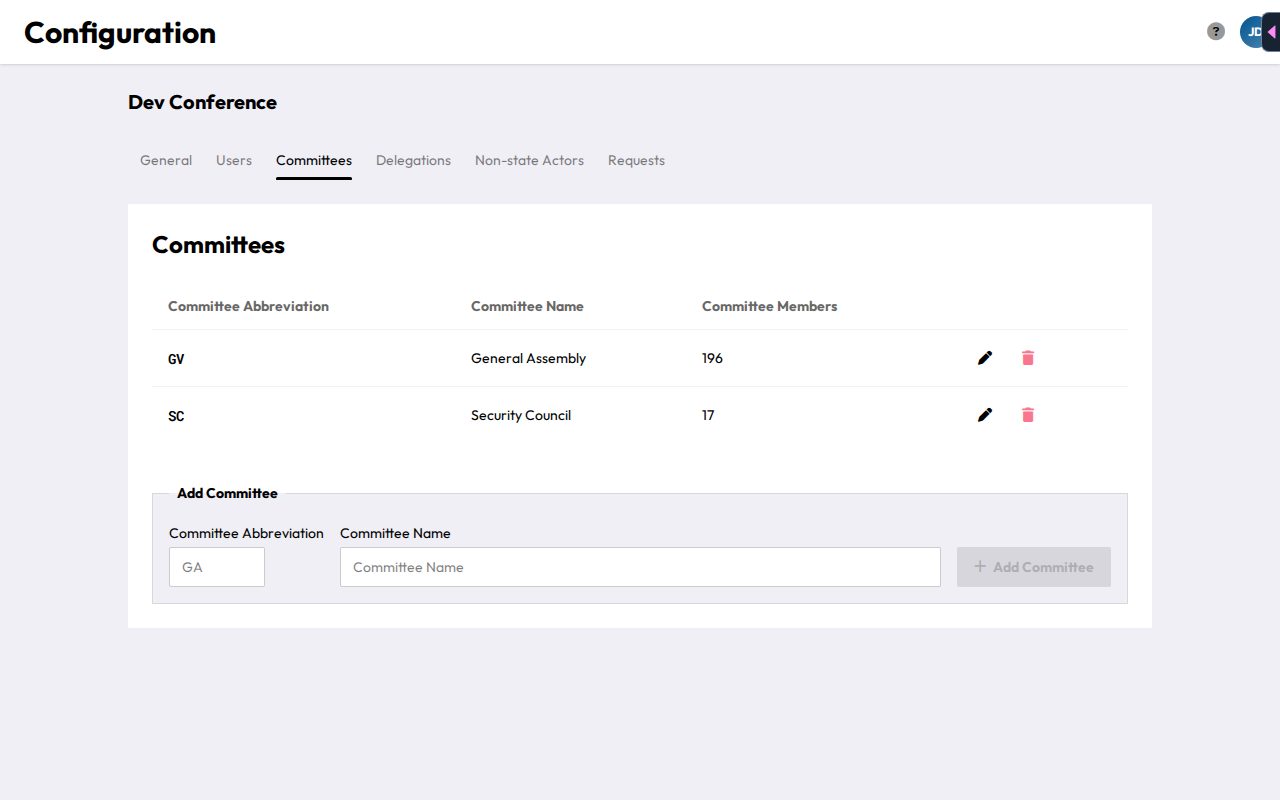Viewport: 1280px width, 800px height.
Task: Open the JD user avatar menu
Action: [x=1251, y=32]
